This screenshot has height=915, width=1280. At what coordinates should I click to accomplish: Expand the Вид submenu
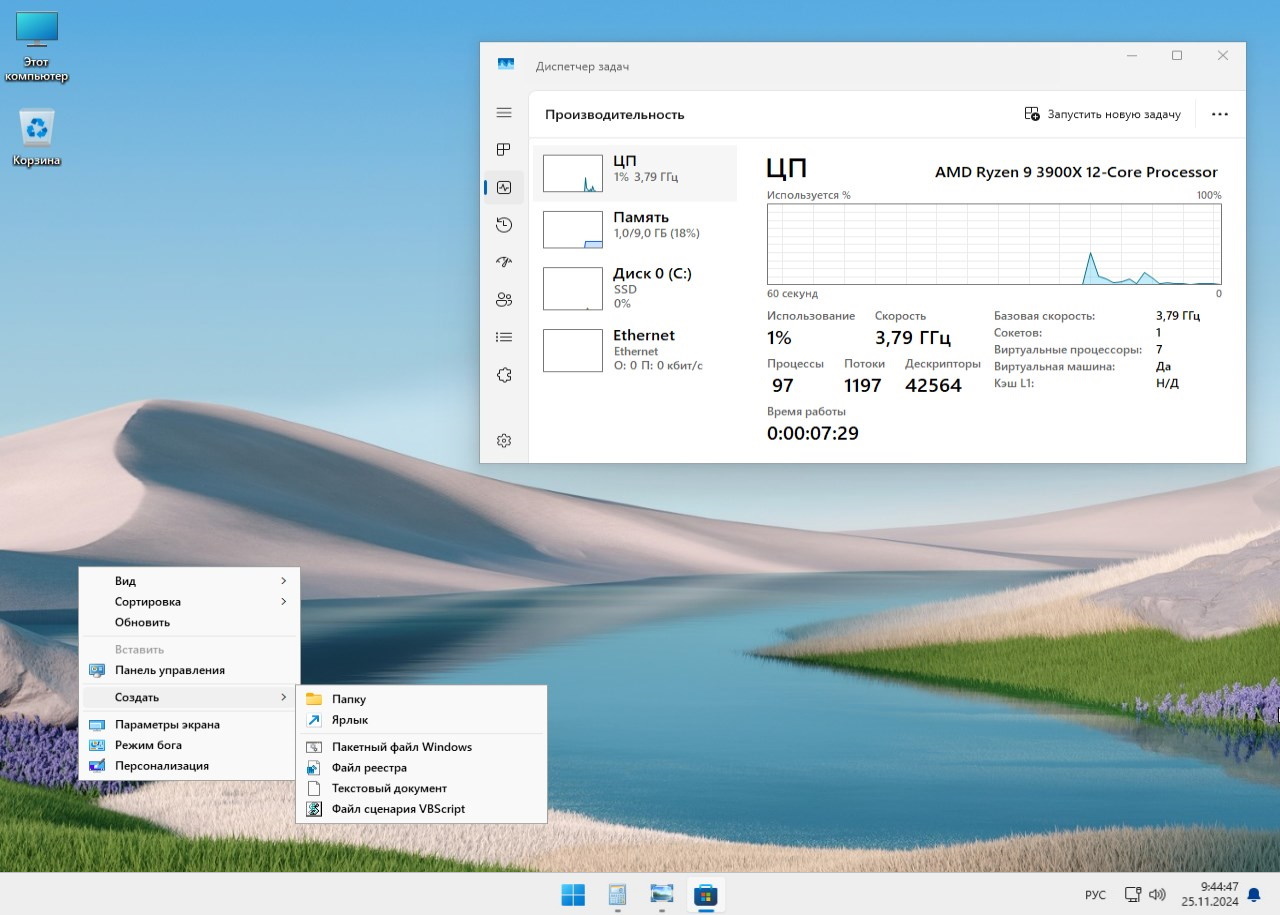click(190, 581)
